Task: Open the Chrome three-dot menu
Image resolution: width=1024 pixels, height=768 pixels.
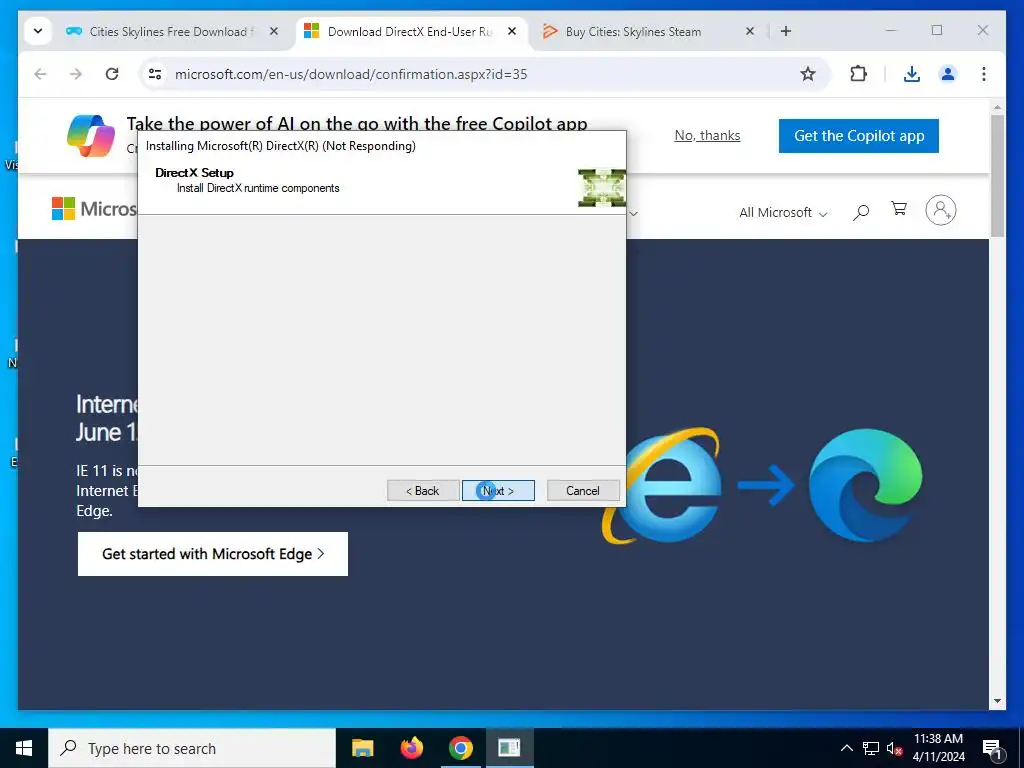Action: tap(984, 74)
